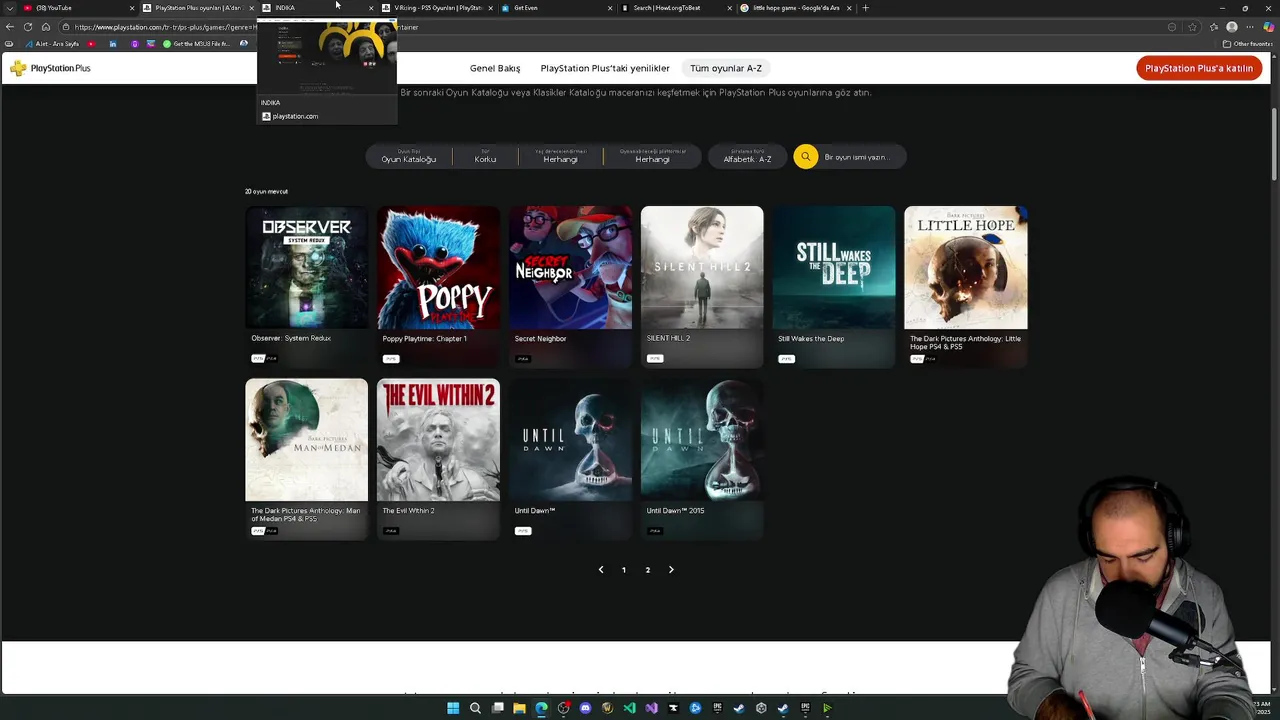Screen dimensions: 1280x720
Task: Open Little Hope PS4 & PS5 card
Action: 966,287
